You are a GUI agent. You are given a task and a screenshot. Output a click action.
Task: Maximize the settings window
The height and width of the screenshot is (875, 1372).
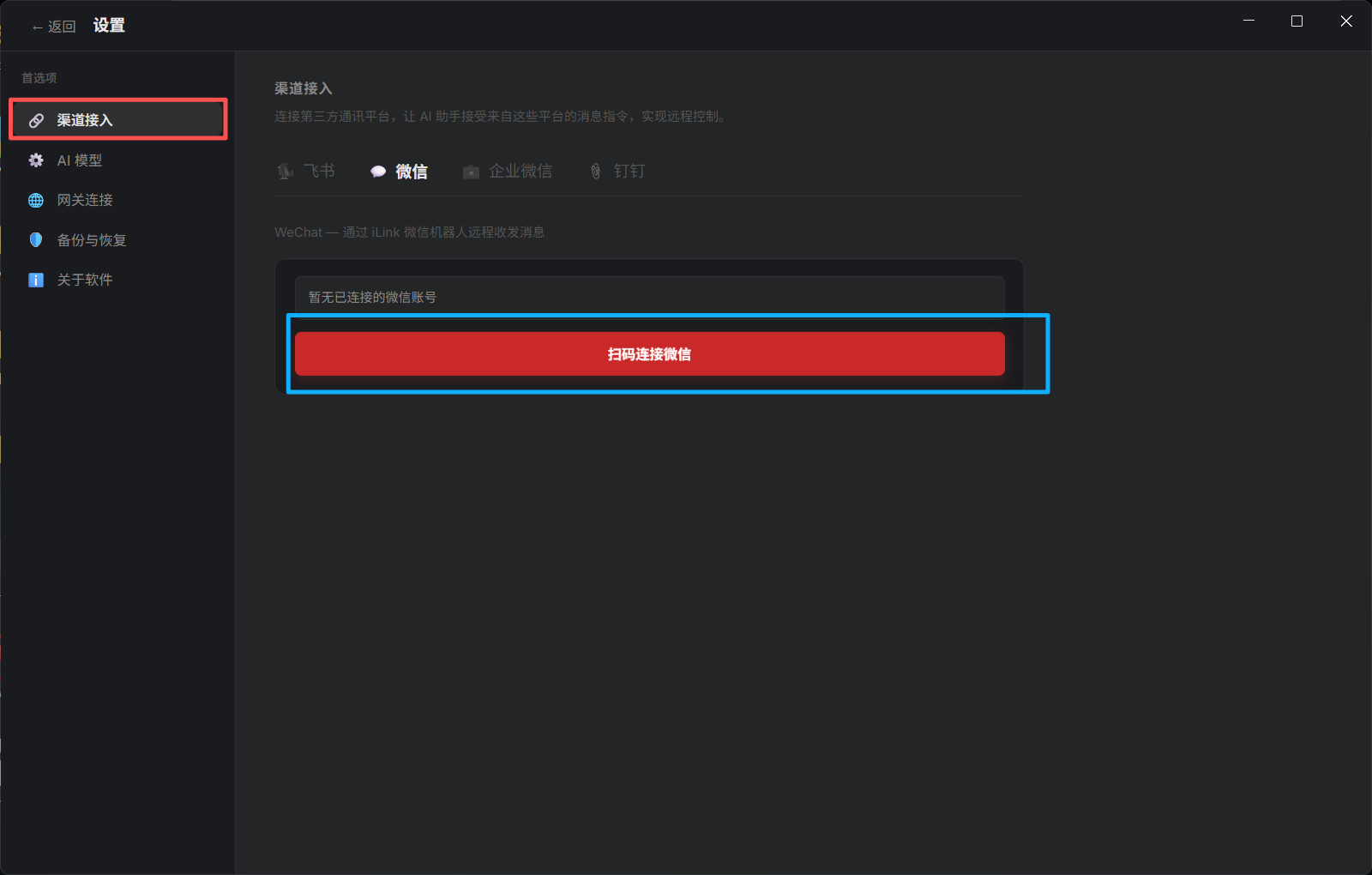[1297, 21]
